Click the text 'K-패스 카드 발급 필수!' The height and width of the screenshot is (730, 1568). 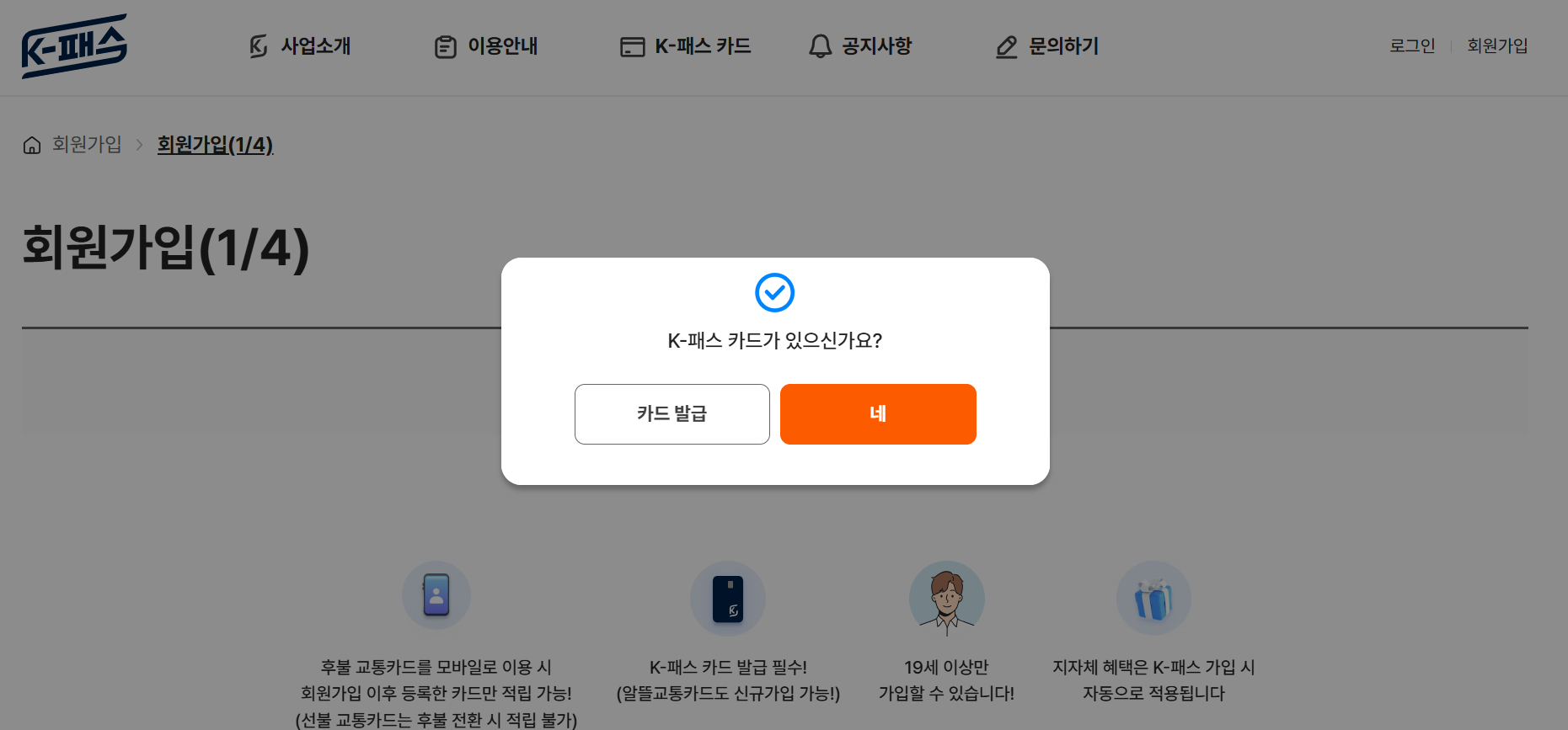tap(728, 668)
